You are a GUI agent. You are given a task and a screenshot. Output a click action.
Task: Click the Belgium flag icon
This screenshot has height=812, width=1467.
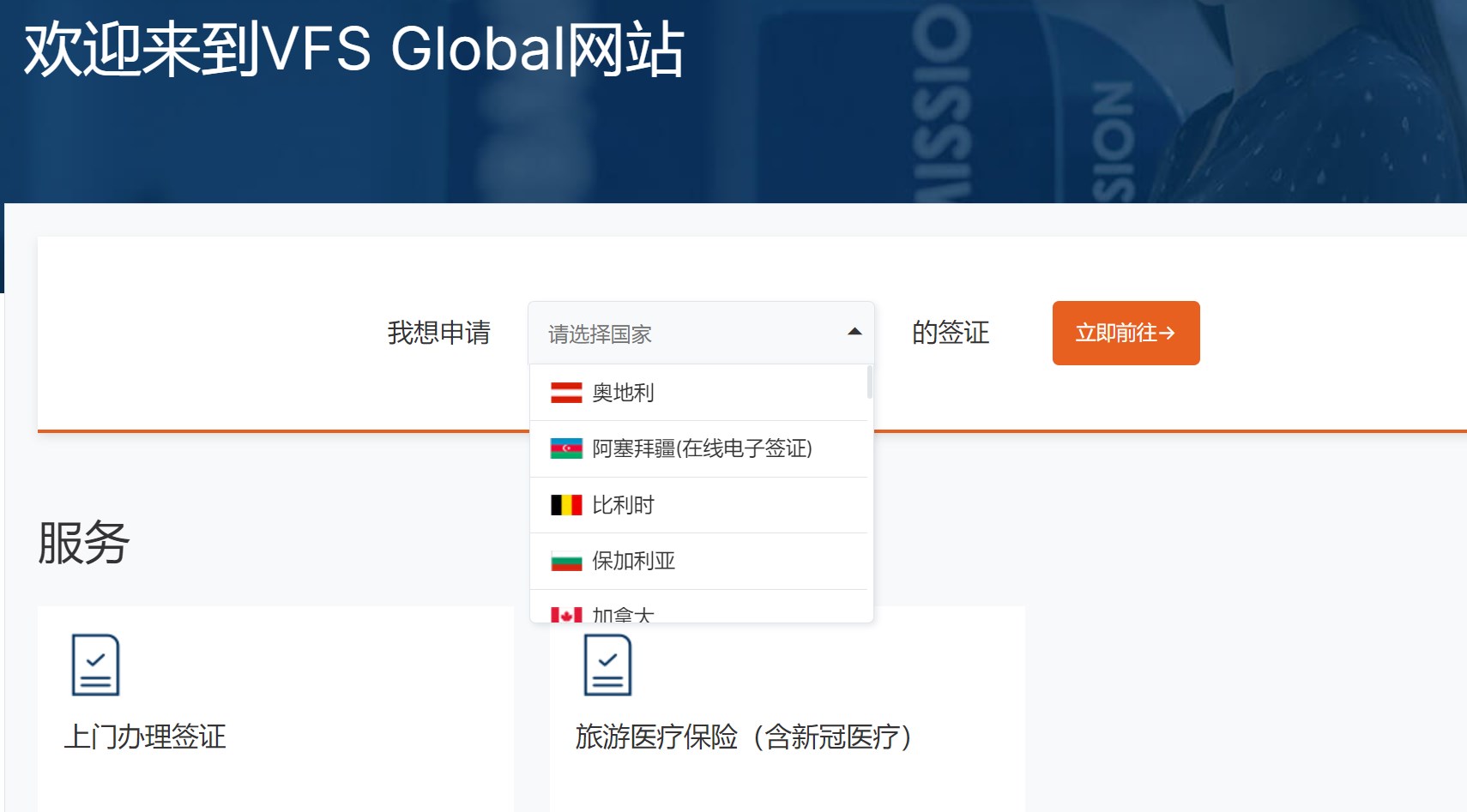point(566,505)
